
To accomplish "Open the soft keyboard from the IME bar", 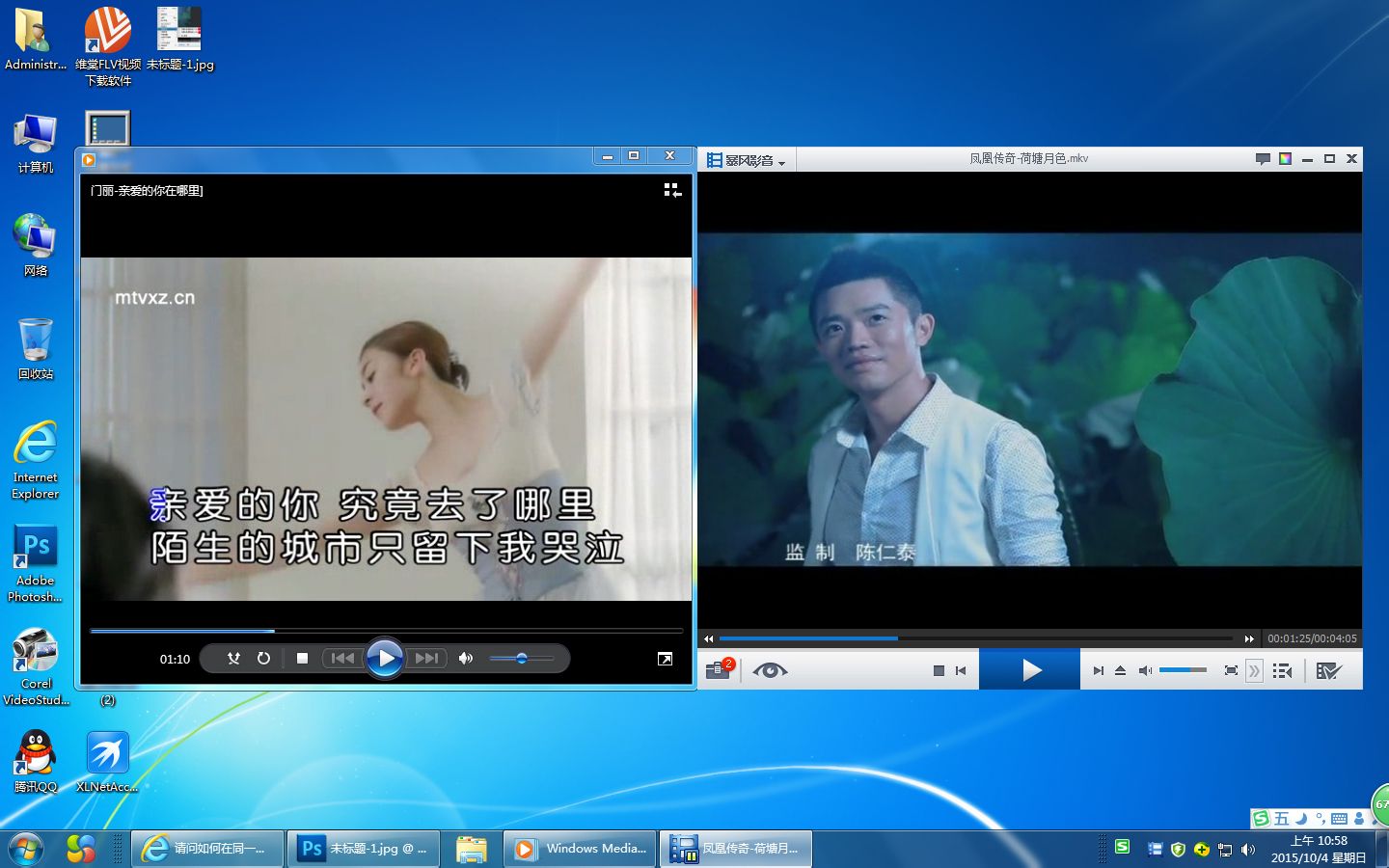I will pyautogui.click(x=1339, y=819).
